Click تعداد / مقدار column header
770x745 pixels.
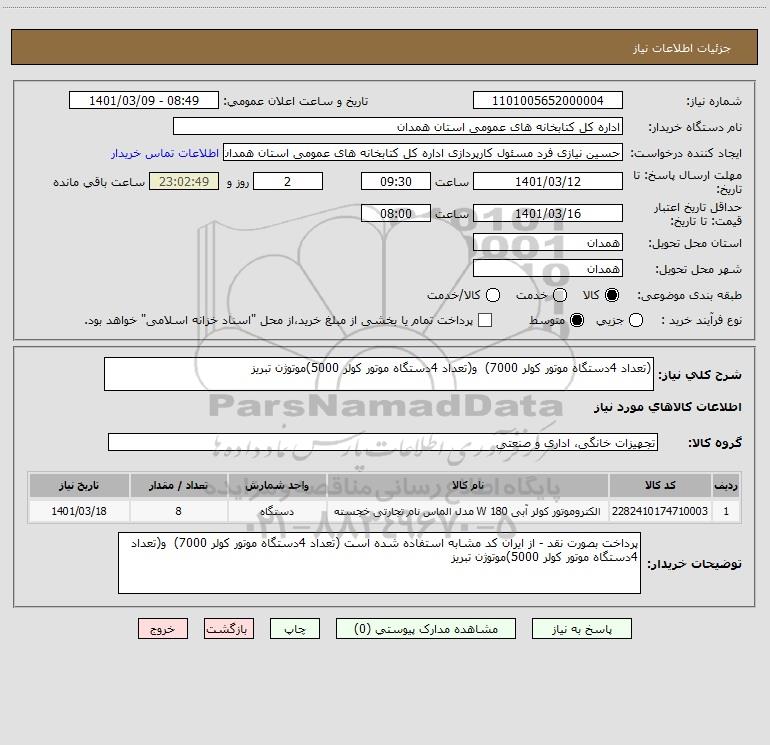pyautogui.click(x=178, y=485)
